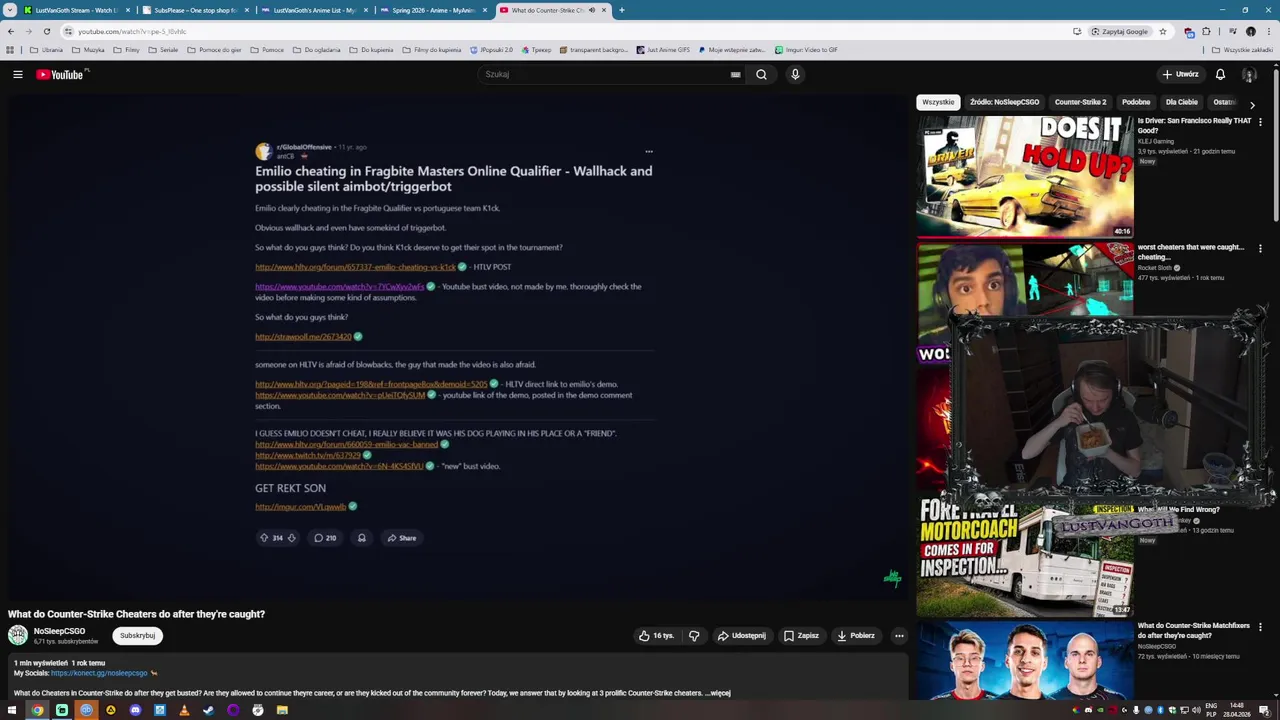Open the taskbar clock showing 14:48
The width and height of the screenshot is (1280, 720).
1237,710
